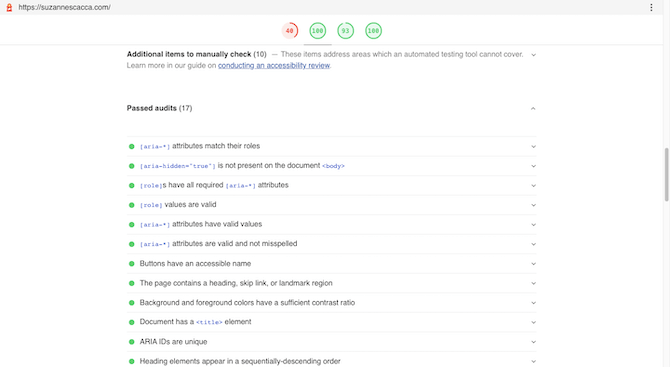
Task: Expand sufficient contrast ratio audit chevron
Action: click(x=533, y=303)
